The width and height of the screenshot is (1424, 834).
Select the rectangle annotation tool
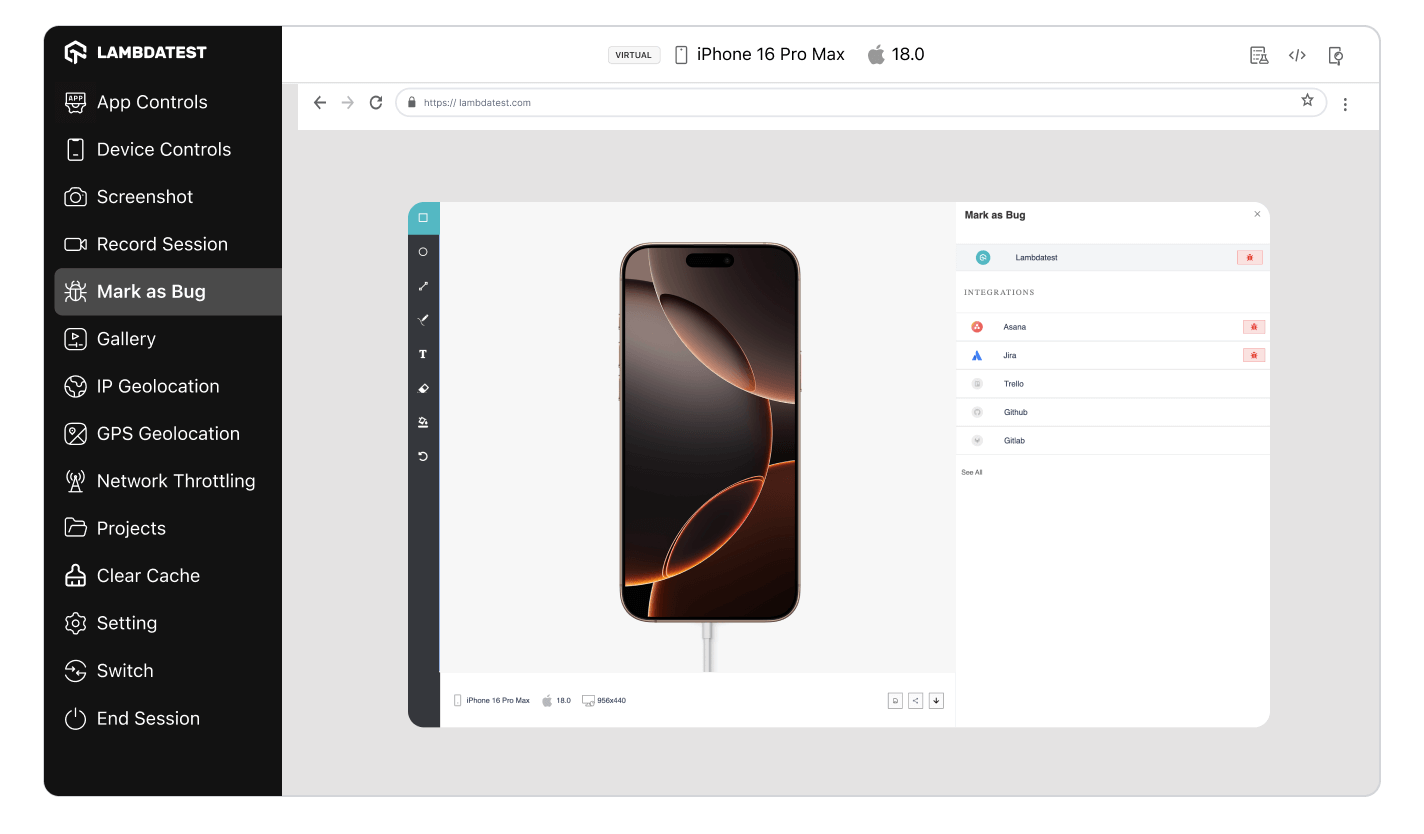tap(423, 218)
